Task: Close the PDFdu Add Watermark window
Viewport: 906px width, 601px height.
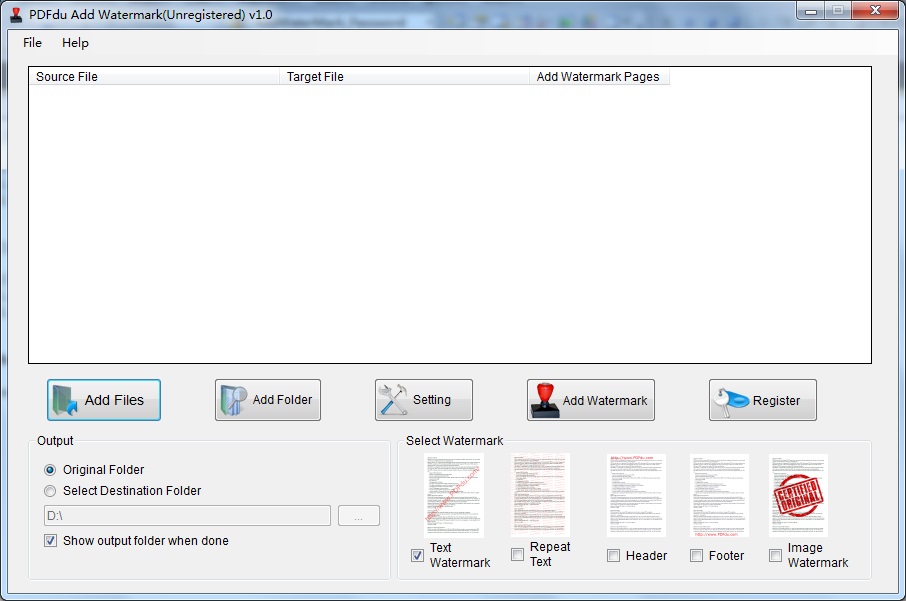Action: pyautogui.click(x=875, y=11)
